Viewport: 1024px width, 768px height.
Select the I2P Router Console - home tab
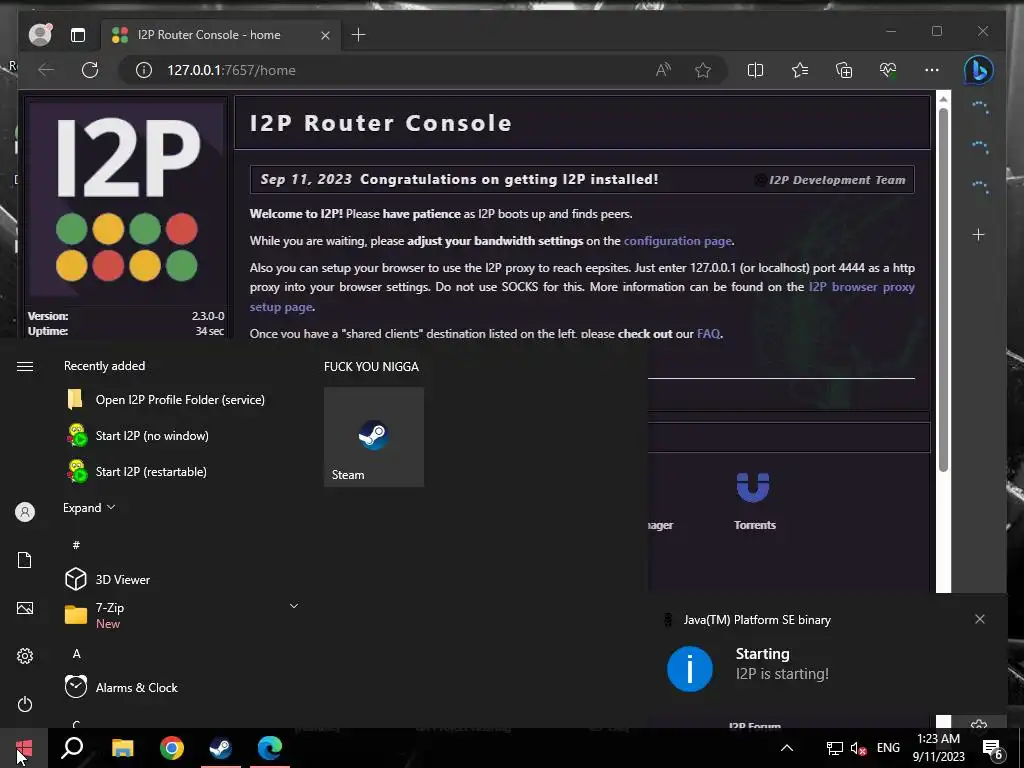click(x=219, y=35)
